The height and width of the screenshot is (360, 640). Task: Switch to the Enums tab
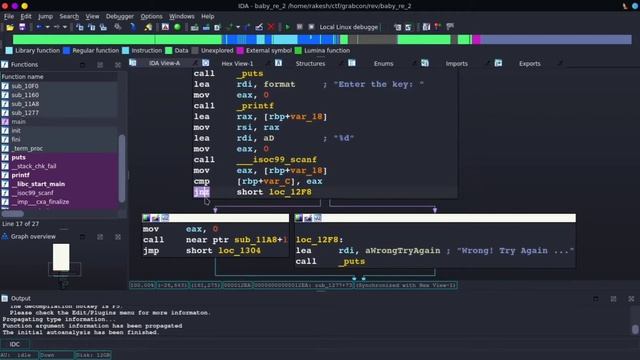[383, 63]
